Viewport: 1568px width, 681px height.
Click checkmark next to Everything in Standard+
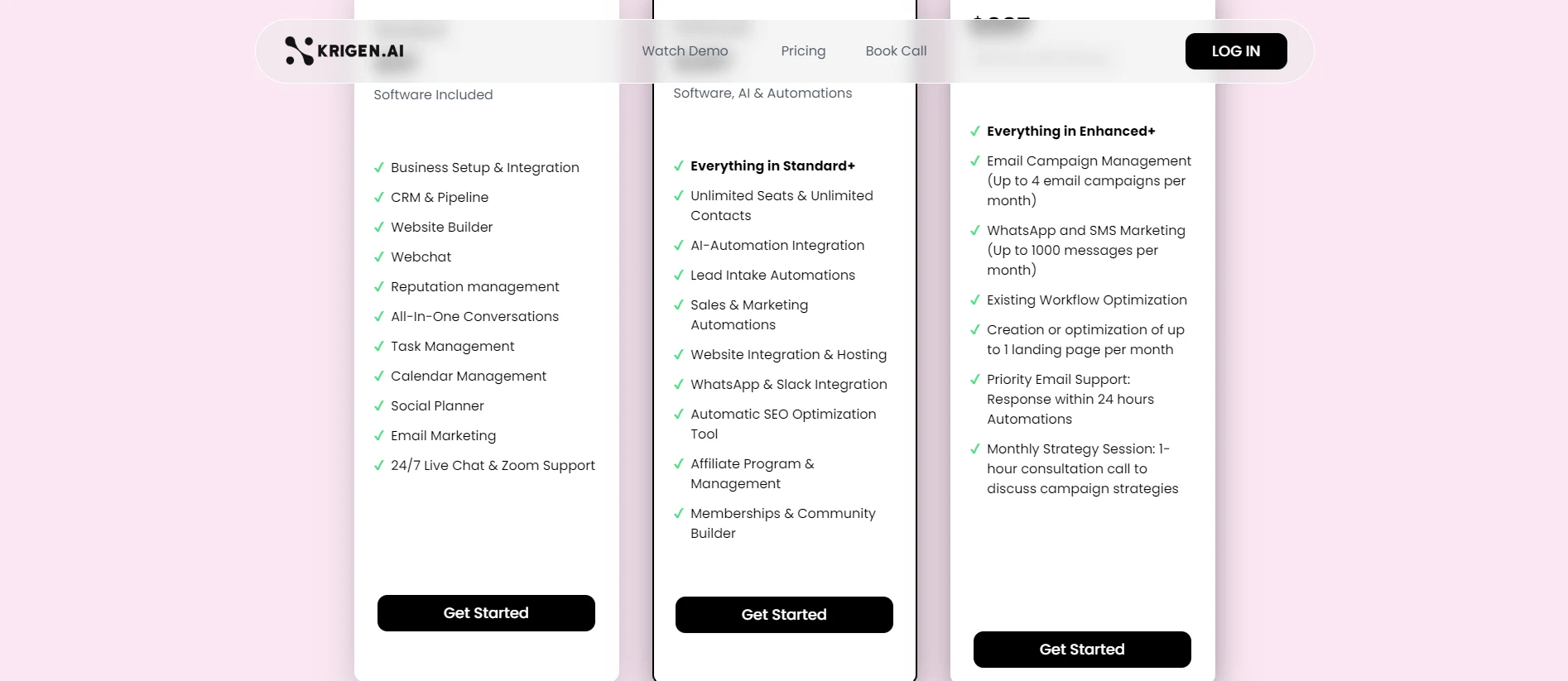pyautogui.click(x=679, y=165)
